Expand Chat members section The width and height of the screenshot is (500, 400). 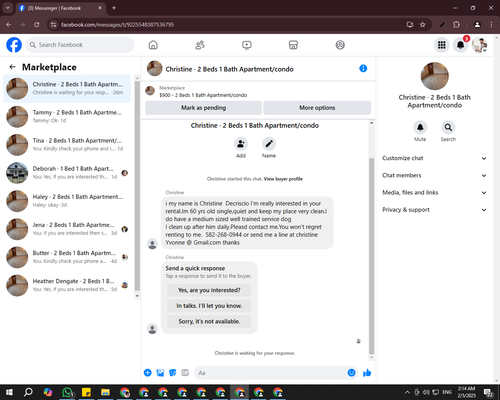click(434, 175)
